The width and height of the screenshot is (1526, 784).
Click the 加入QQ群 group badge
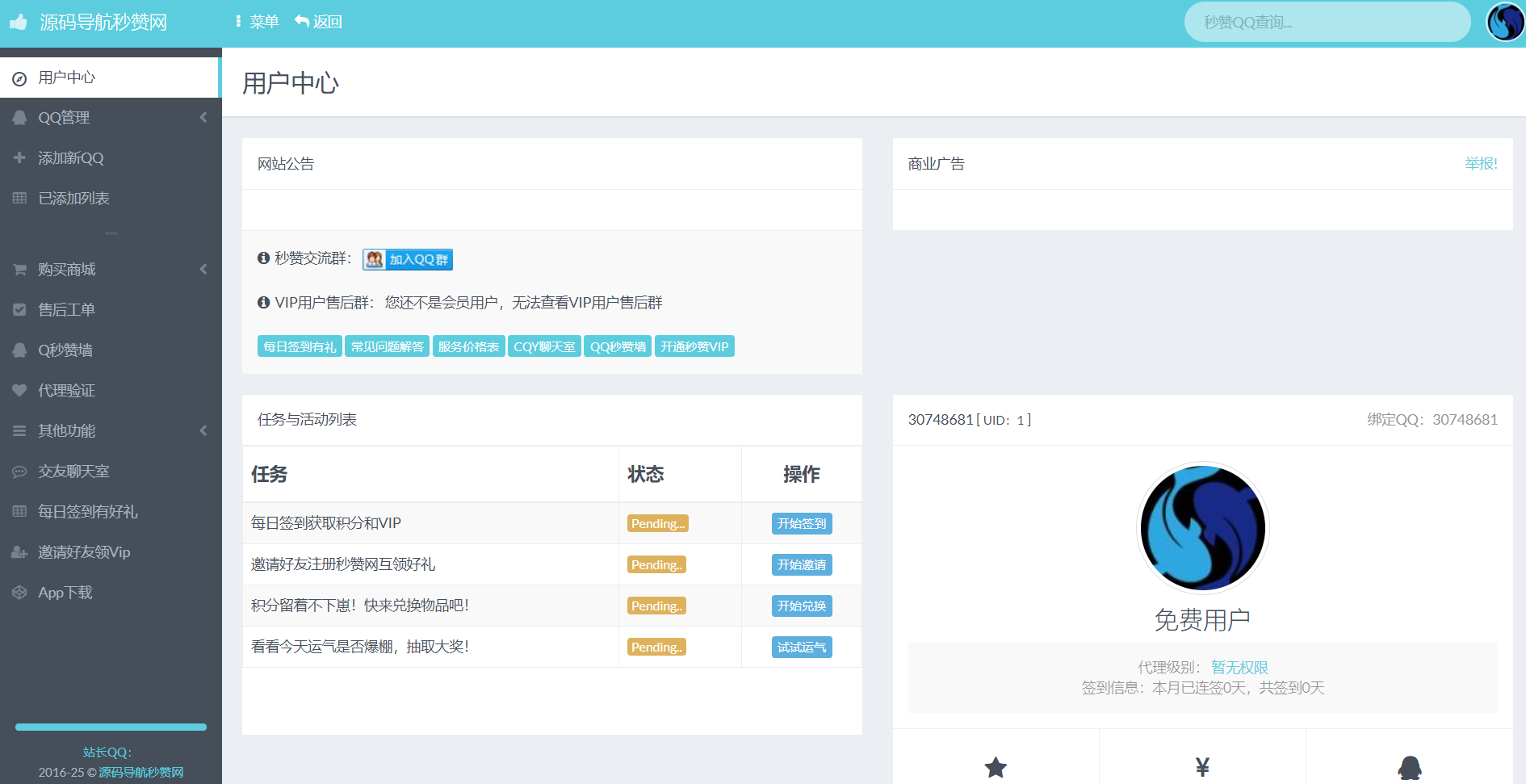coord(408,259)
